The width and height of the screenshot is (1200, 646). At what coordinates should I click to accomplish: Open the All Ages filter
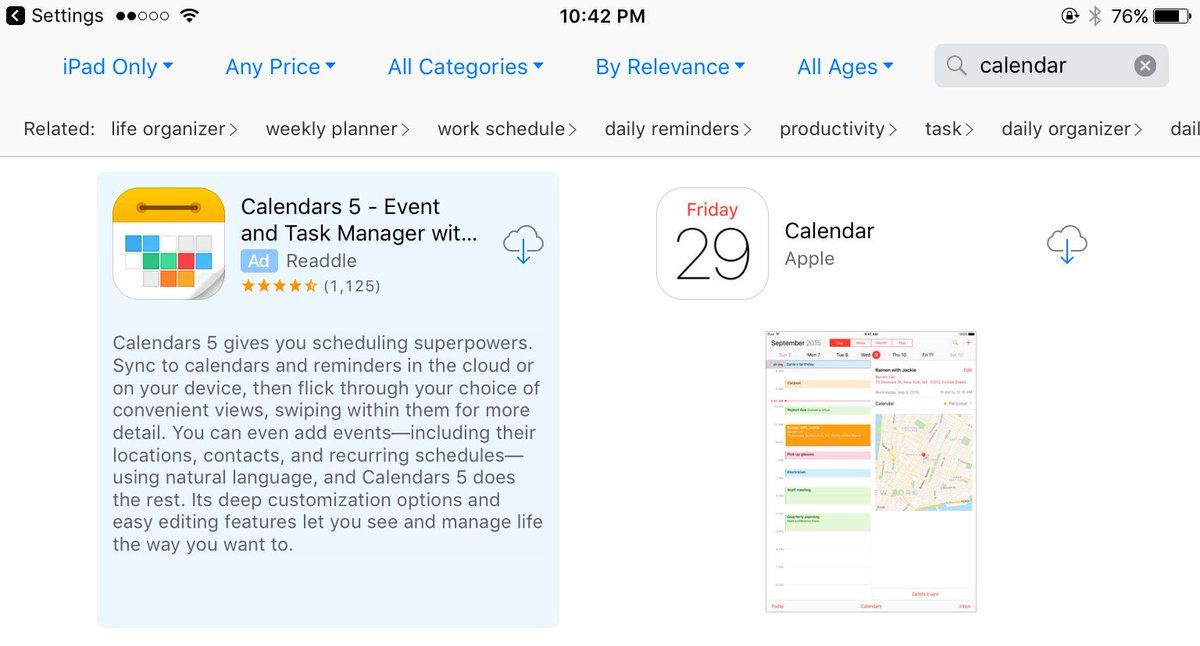pyautogui.click(x=845, y=67)
